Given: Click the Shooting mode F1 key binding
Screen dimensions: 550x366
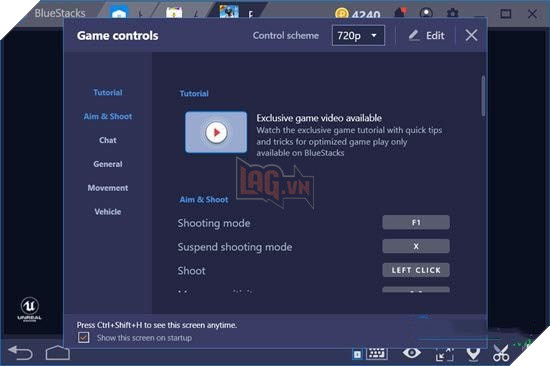Looking at the screenshot, I should click(416, 222).
